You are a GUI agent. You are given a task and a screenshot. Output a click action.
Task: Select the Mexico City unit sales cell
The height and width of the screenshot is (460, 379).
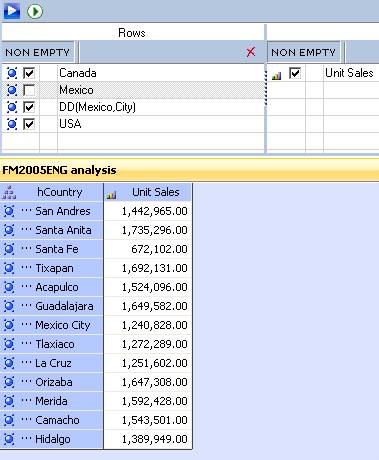148,325
